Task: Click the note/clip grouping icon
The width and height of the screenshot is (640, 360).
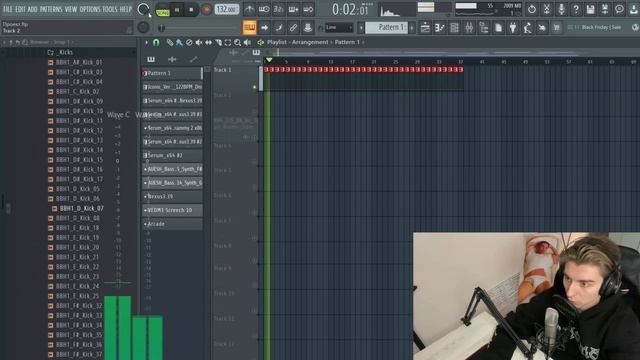Action: [279, 28]
